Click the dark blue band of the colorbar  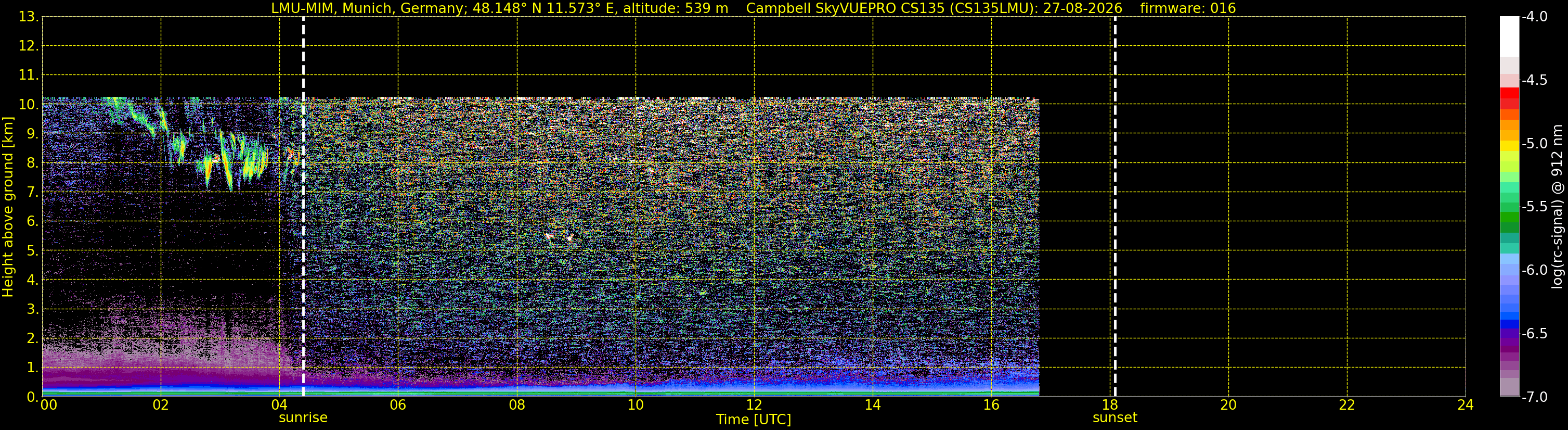pyautogui.click(x=1510, y=324)
